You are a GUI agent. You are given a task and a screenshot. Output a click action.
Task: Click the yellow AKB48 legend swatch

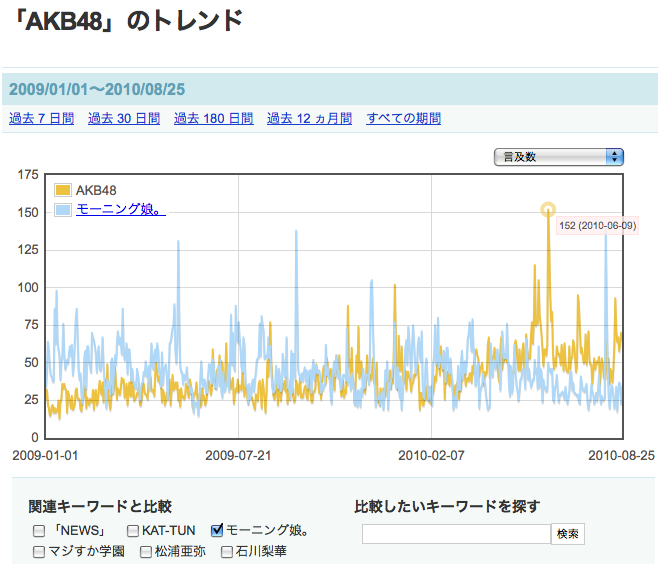tap(63, 190)
